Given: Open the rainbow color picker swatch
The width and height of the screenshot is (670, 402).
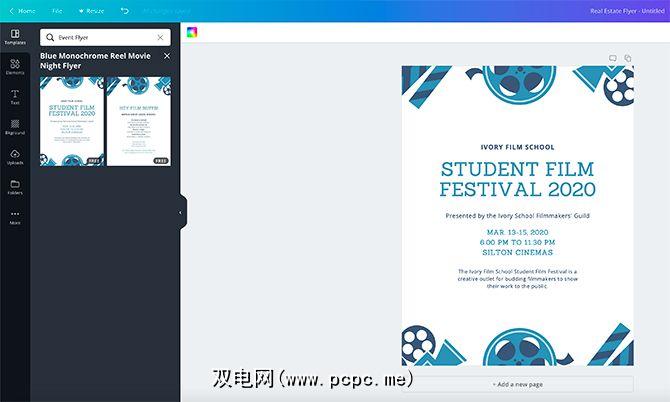Looking at the screenshot, I should [192, 32].
